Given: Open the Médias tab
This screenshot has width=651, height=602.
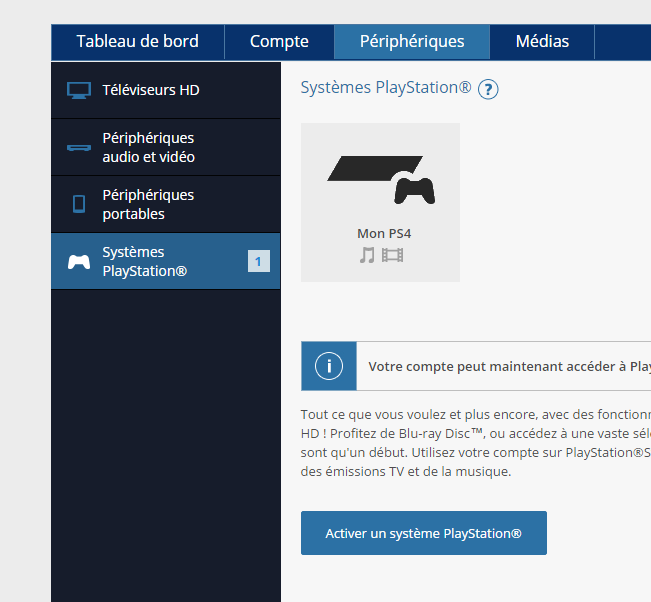Looking at the screenshot, I should (542, 42).
